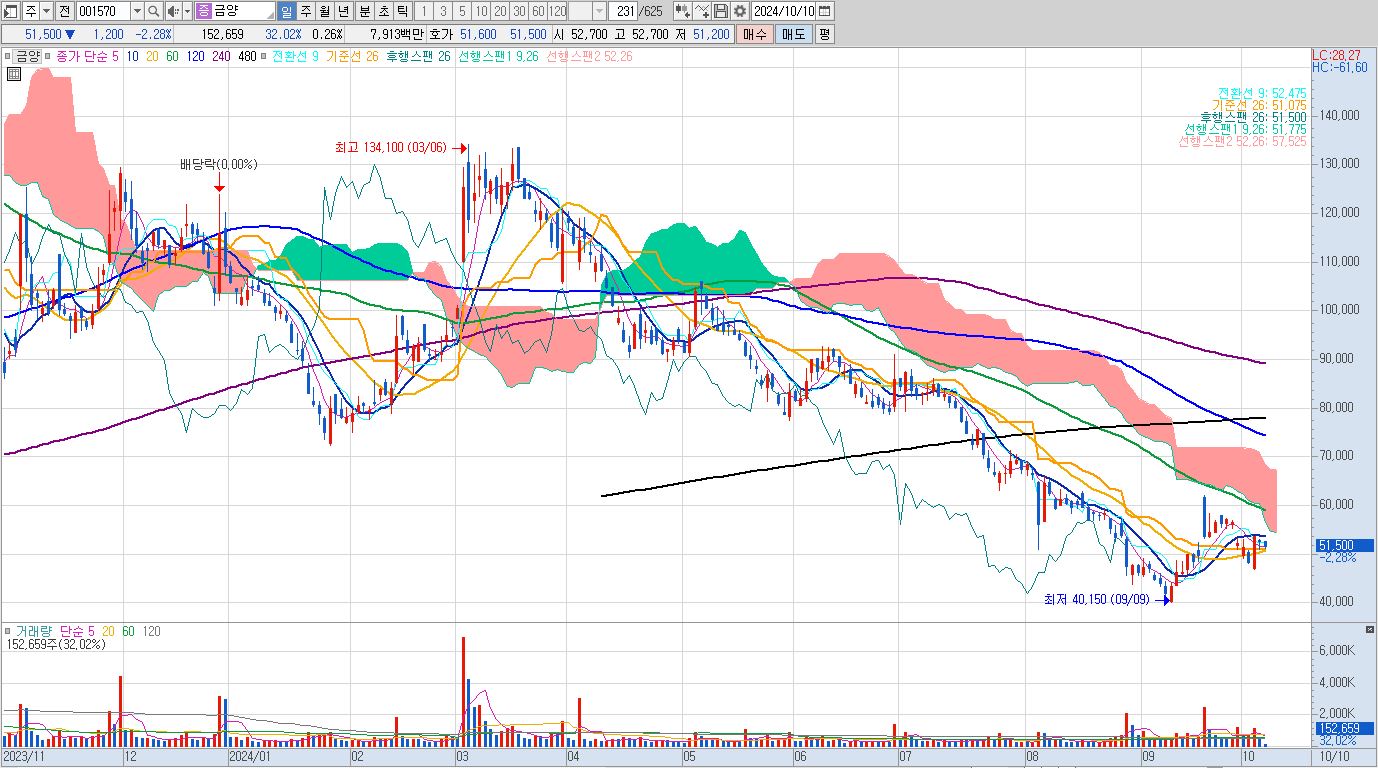The image size is (1378, 768).
Task: Click the speaker sound icon
Action: (172, 11)
